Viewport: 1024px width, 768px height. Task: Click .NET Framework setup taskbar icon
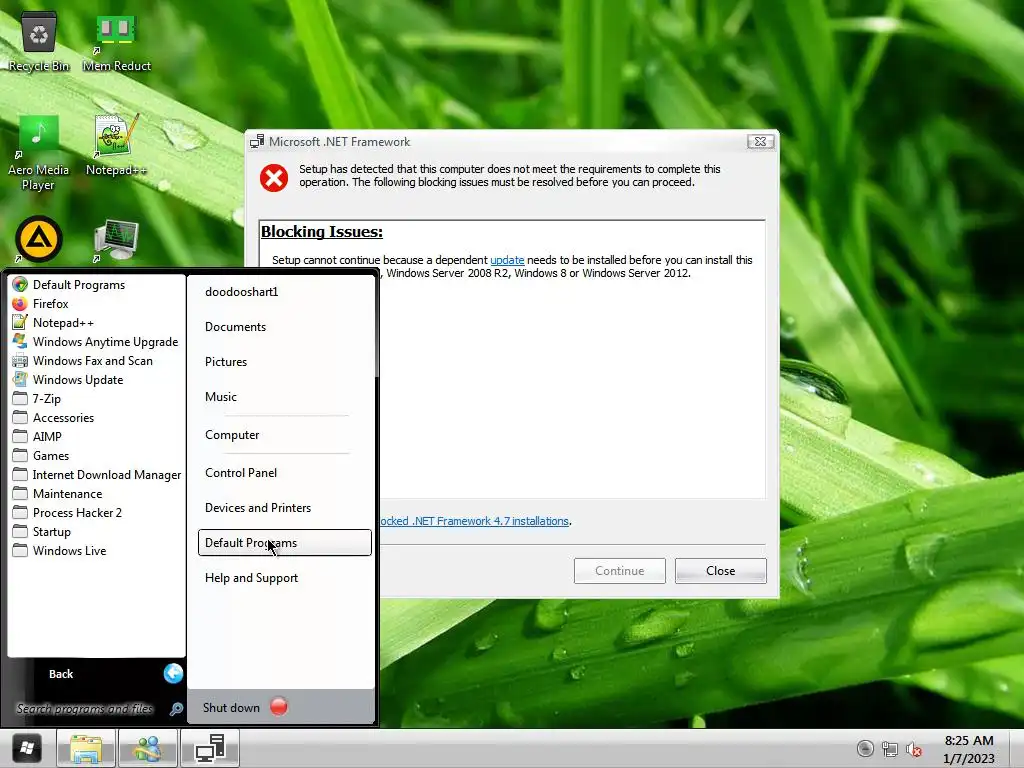coord(210,748)
